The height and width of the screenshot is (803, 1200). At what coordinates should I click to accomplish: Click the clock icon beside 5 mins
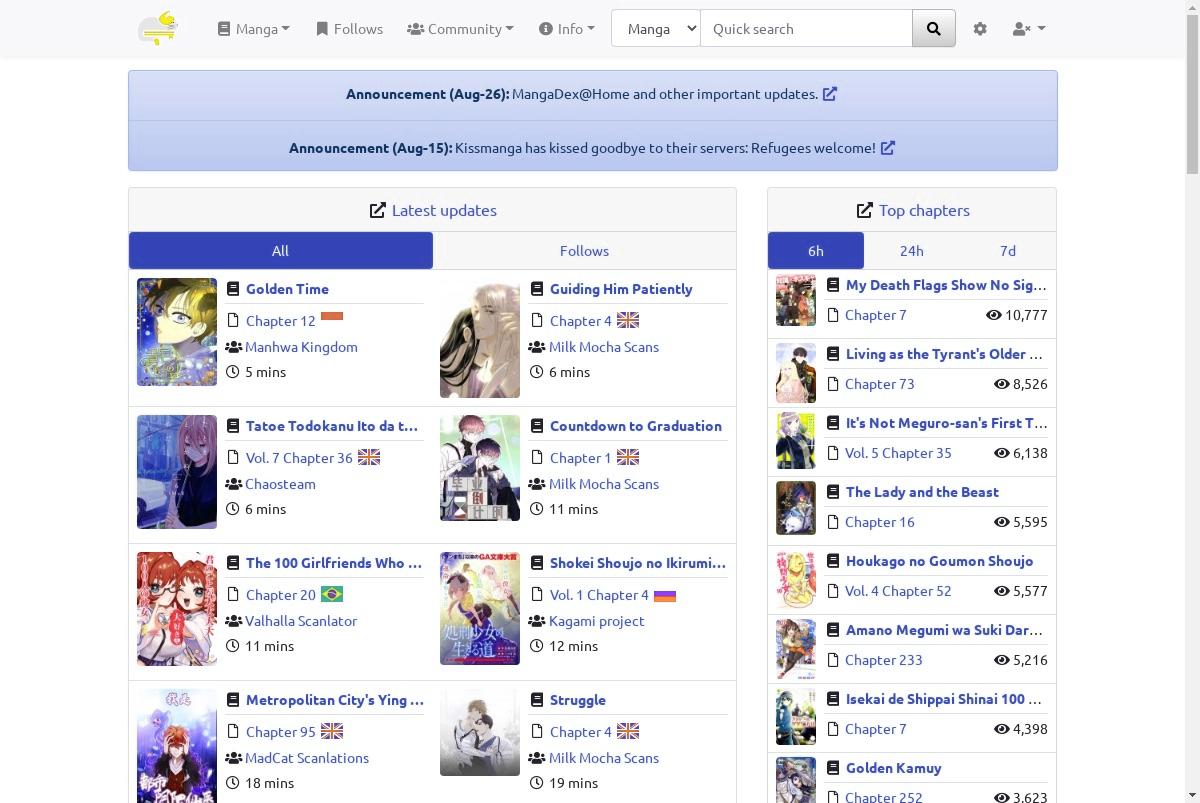[x=233, y=372]
